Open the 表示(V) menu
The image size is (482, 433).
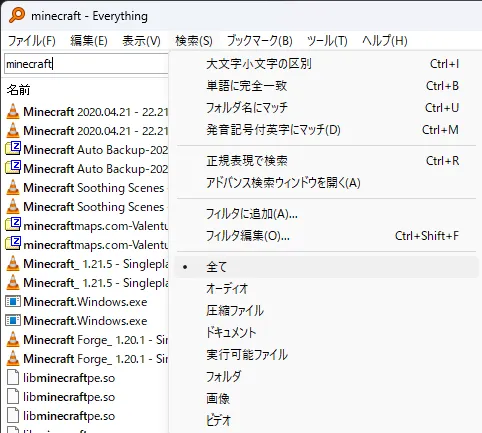click(141, 41)
